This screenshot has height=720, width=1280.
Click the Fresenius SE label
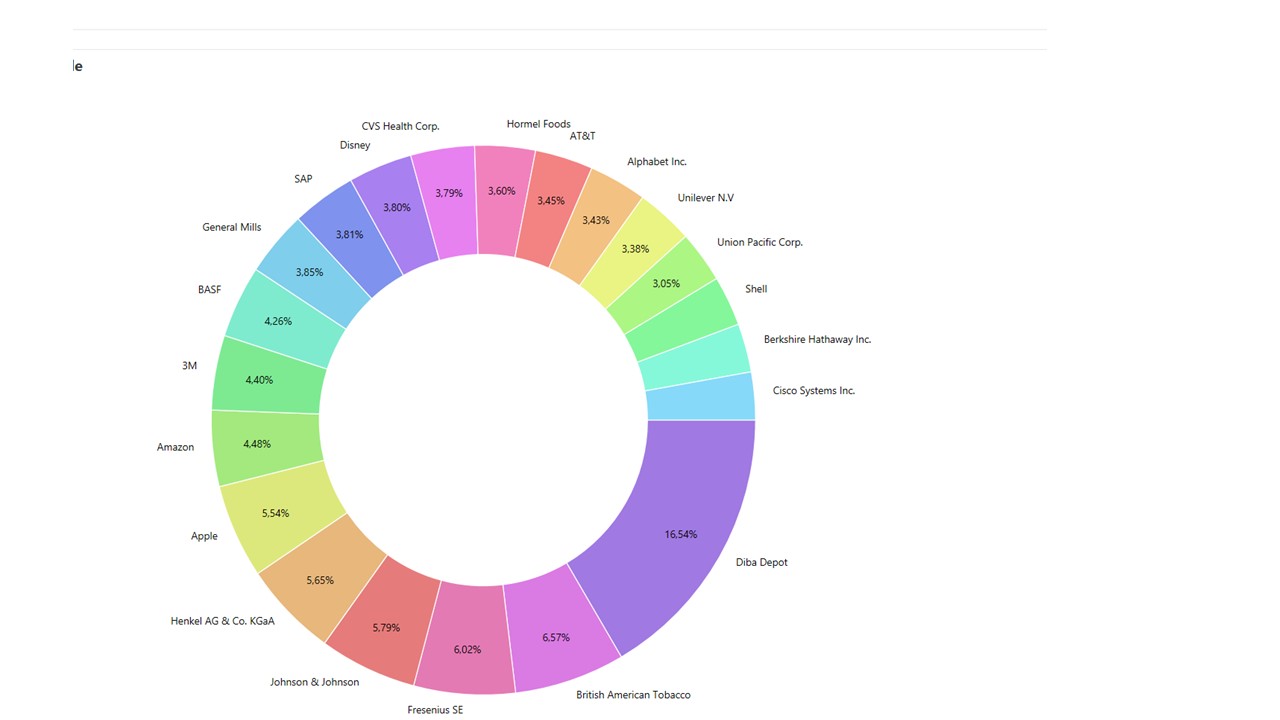tap(435, 710)
